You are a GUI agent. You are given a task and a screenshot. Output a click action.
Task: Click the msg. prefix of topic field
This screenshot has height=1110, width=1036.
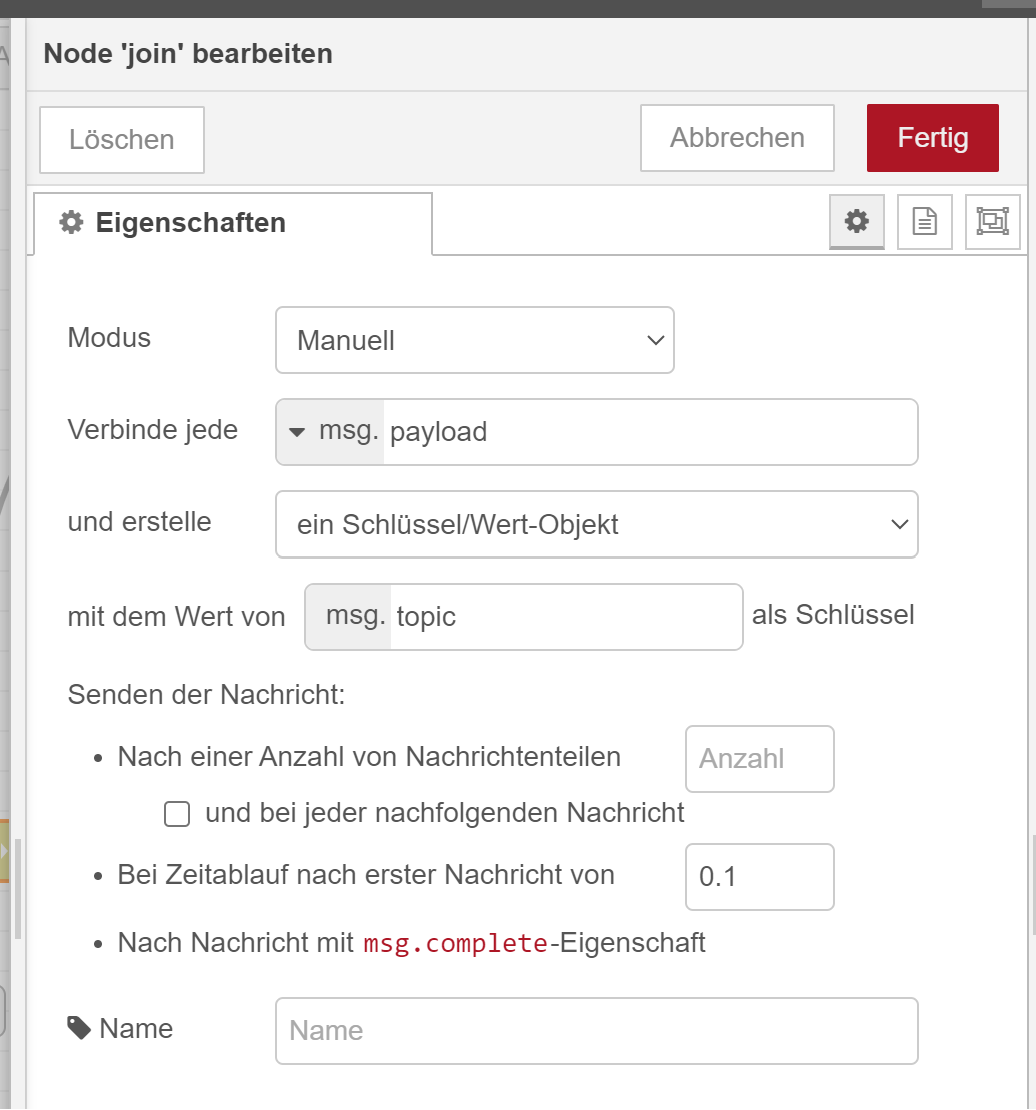tap(353, 617)
